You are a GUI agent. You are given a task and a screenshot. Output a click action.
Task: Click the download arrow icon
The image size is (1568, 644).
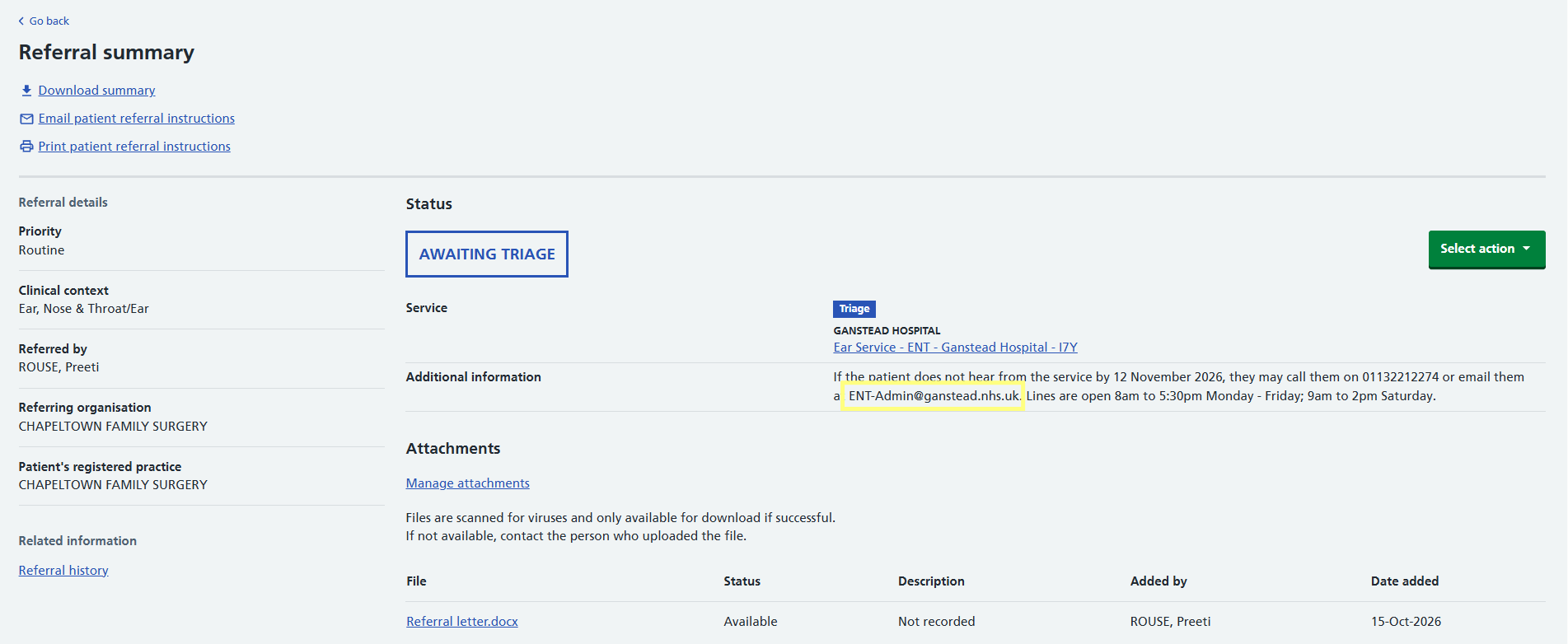click(26, 91)
